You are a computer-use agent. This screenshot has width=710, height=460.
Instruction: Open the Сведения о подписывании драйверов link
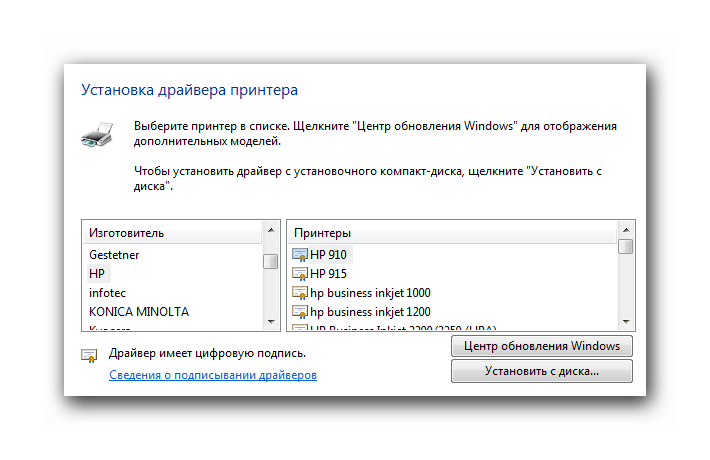point(213,375)
